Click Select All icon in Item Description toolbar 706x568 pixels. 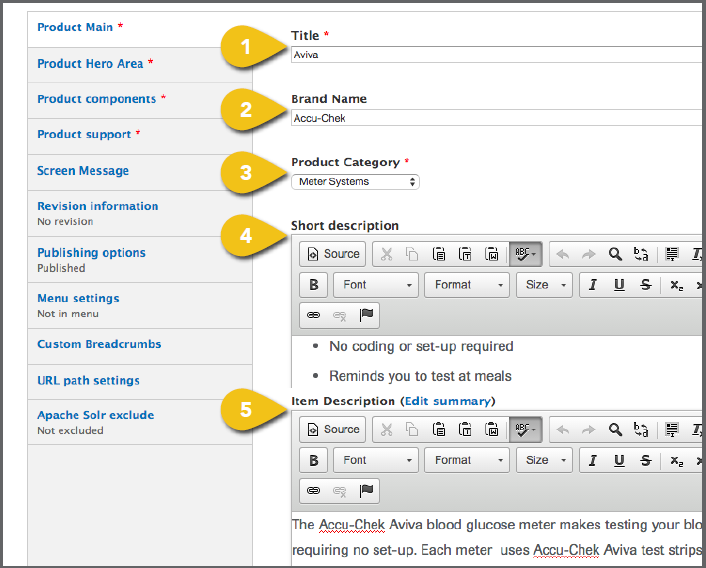672,430
